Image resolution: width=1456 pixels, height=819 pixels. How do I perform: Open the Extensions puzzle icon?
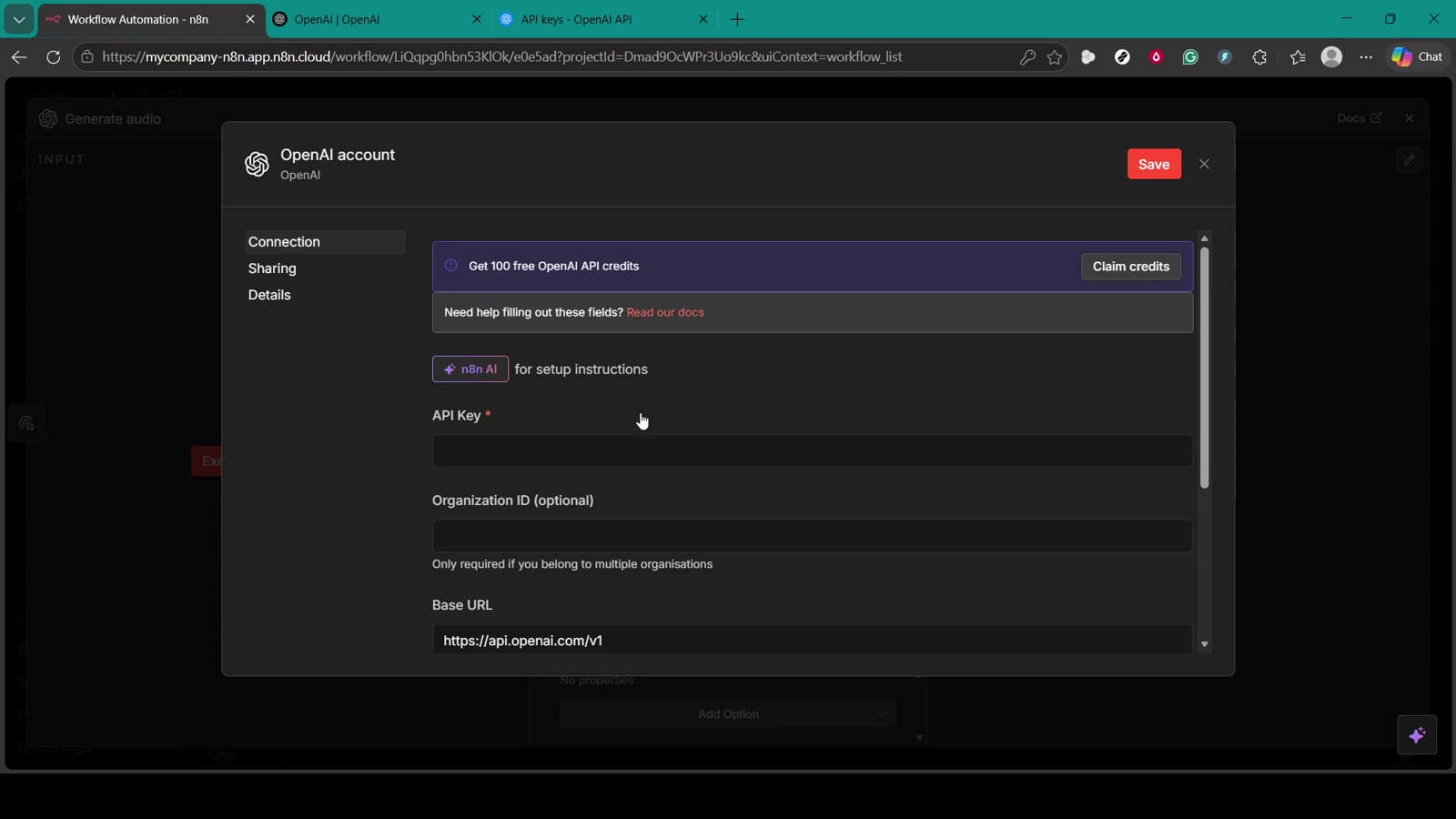[1259, 56]
